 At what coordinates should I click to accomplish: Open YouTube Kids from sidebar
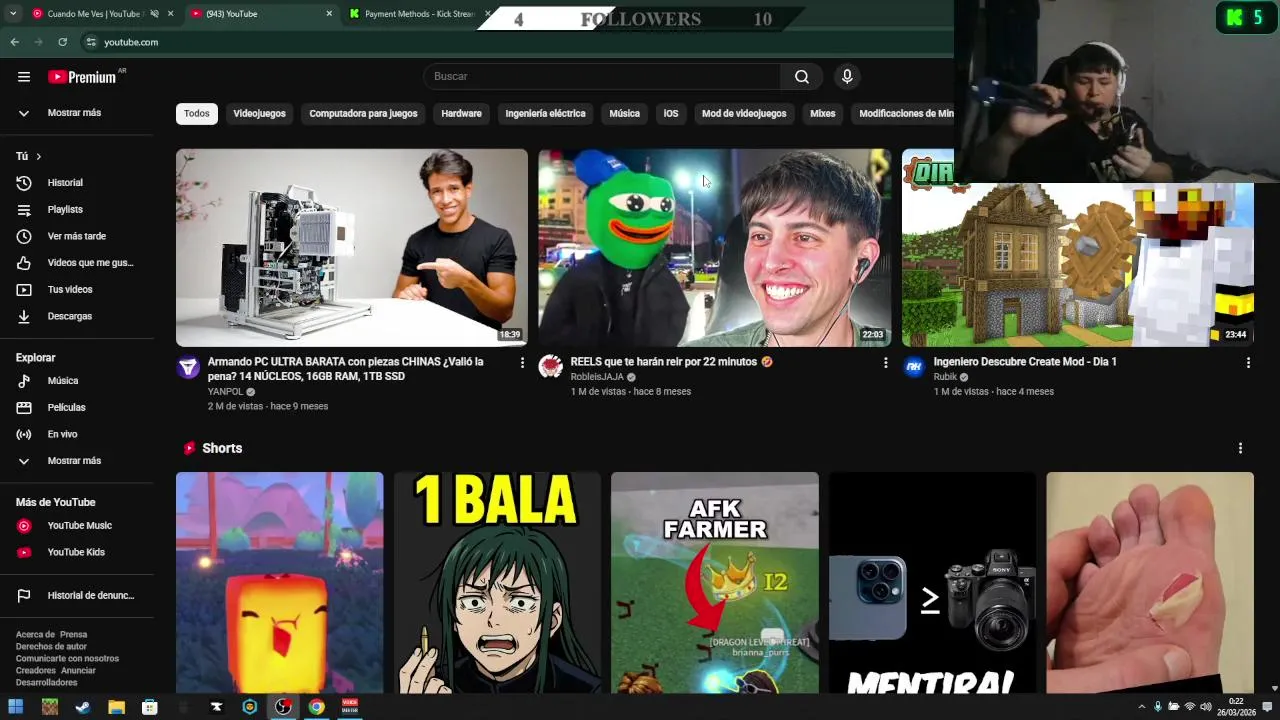(x=77, y=552)
